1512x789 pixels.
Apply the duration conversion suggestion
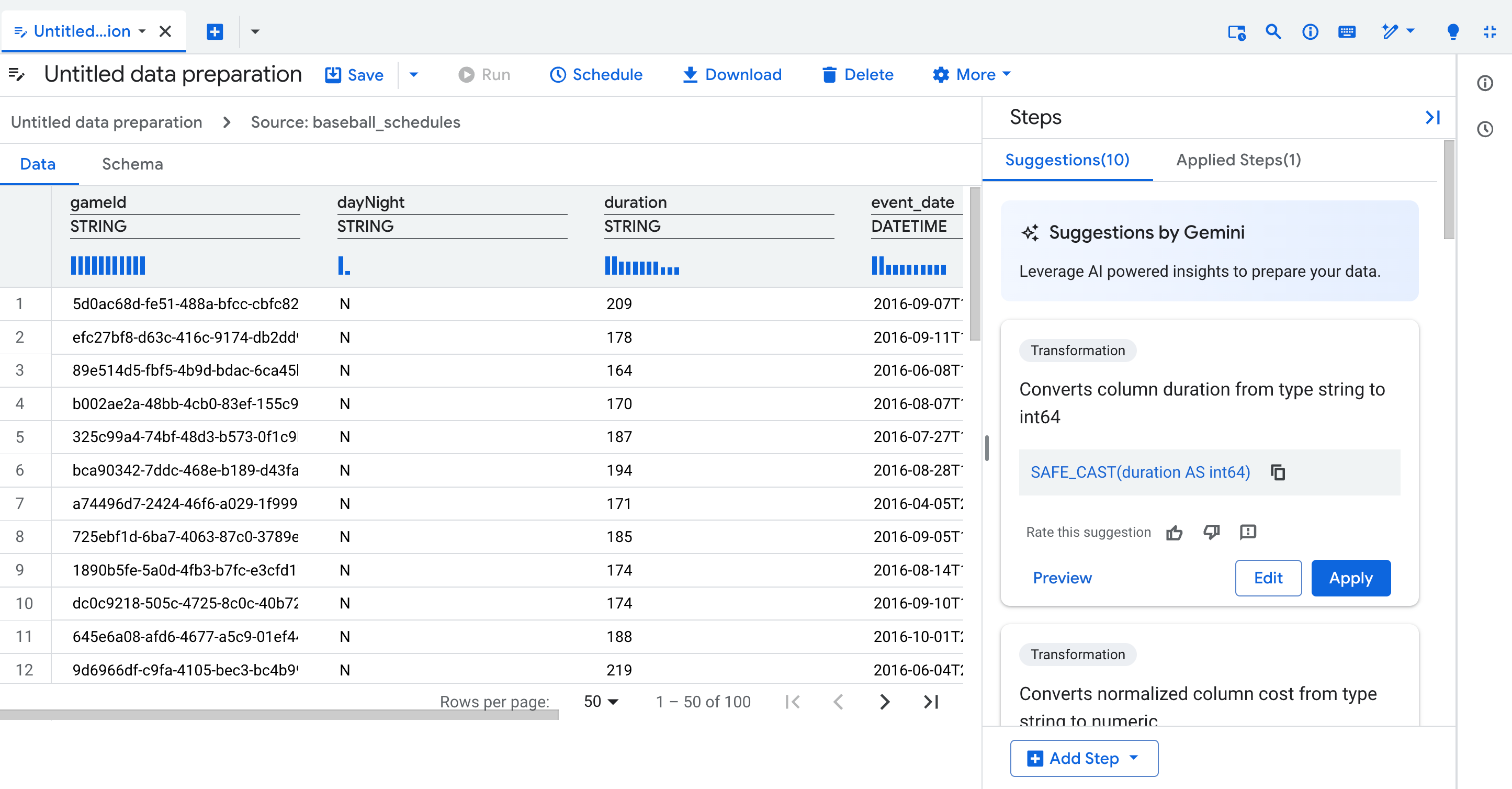[1350, 578]
